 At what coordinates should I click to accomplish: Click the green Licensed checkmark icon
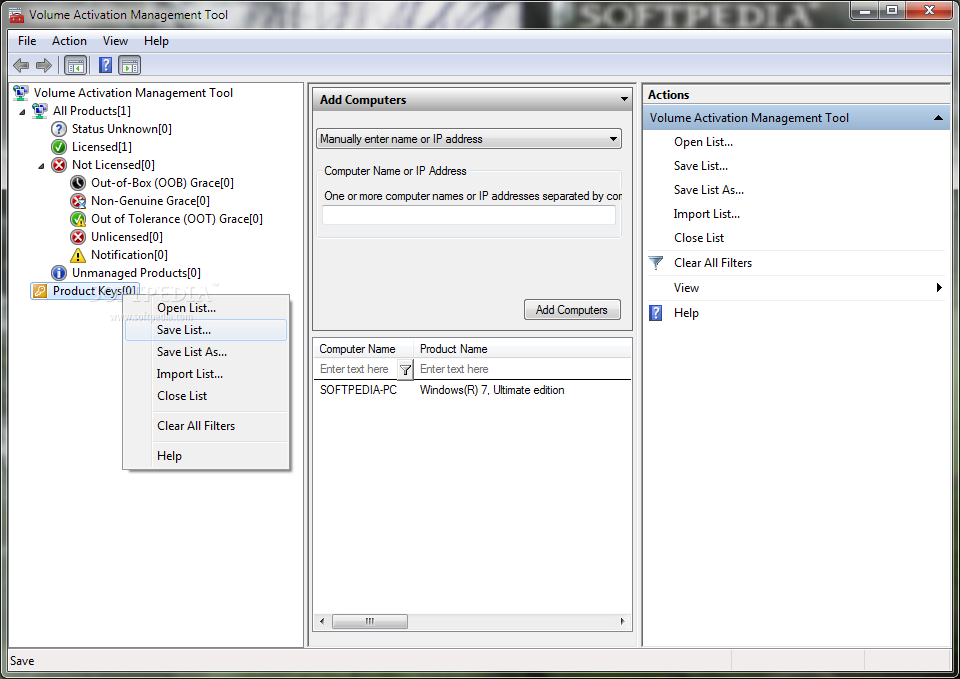59,147
